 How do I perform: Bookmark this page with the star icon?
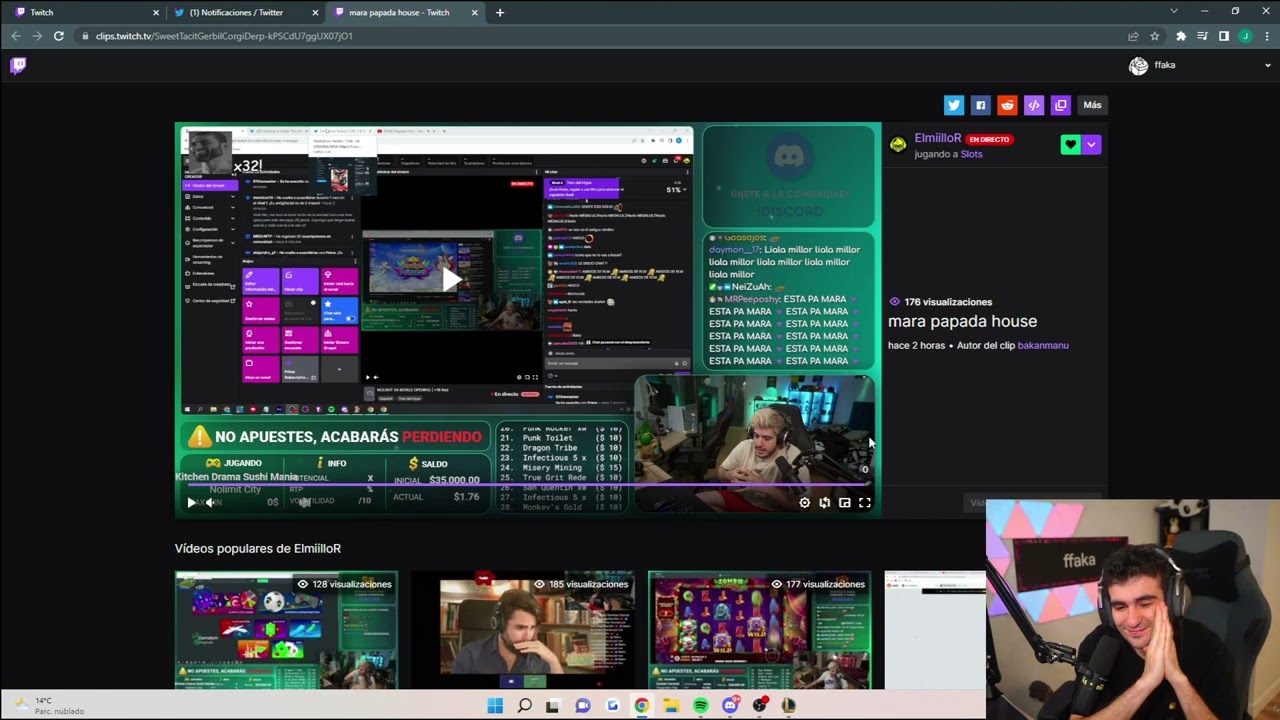pos(1154,36)
